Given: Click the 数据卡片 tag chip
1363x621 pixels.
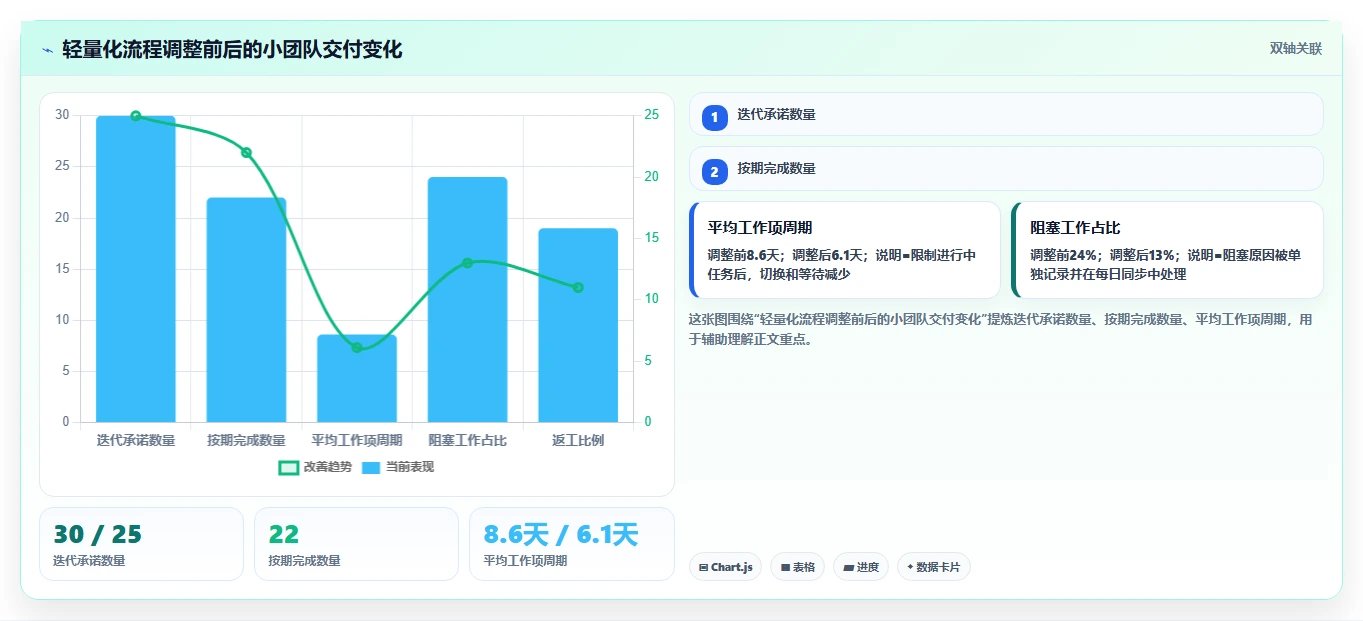Looking at the screenshot, I should coord(934,567).
